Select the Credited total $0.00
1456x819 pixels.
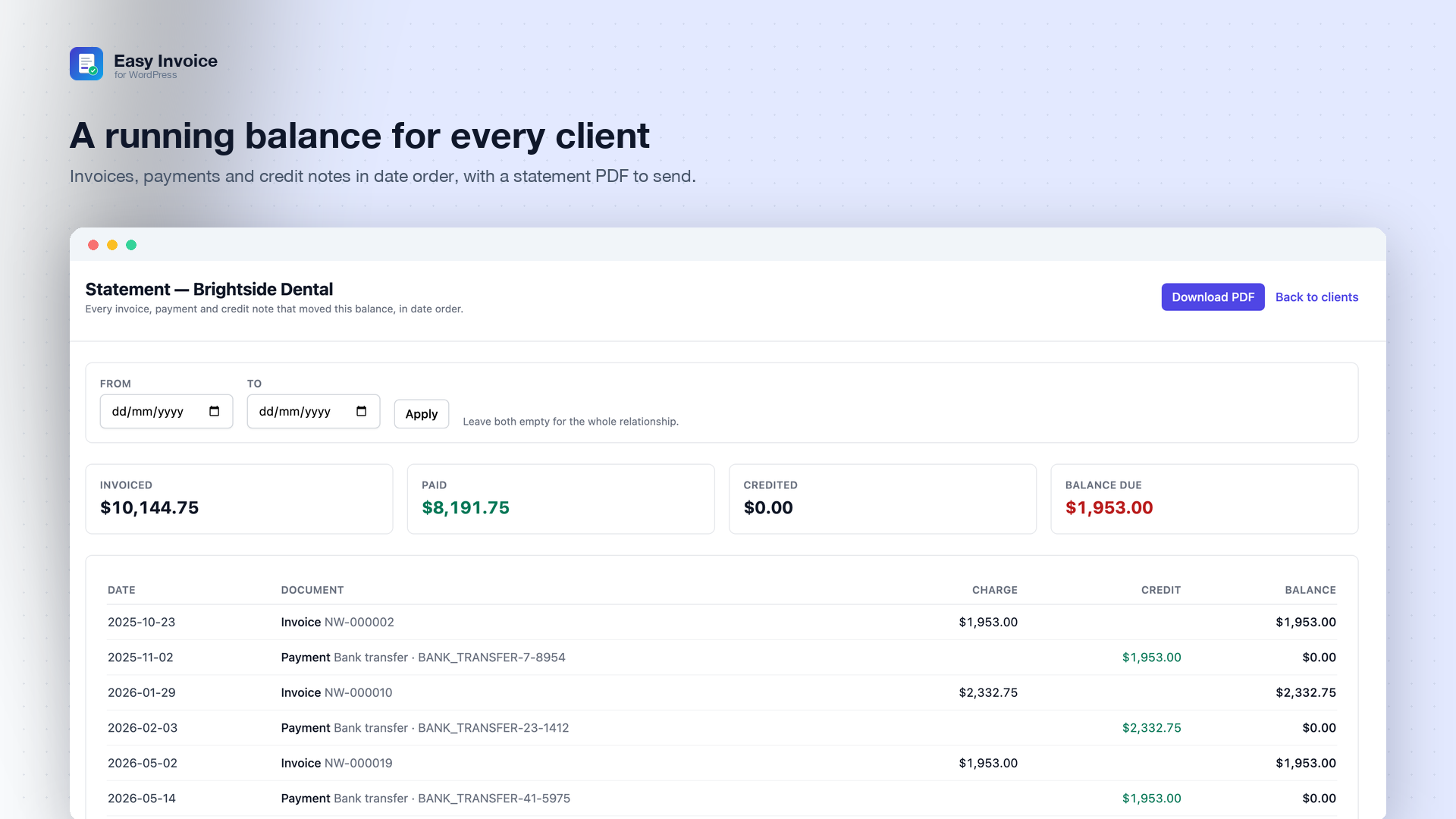[x=768, y=508]
